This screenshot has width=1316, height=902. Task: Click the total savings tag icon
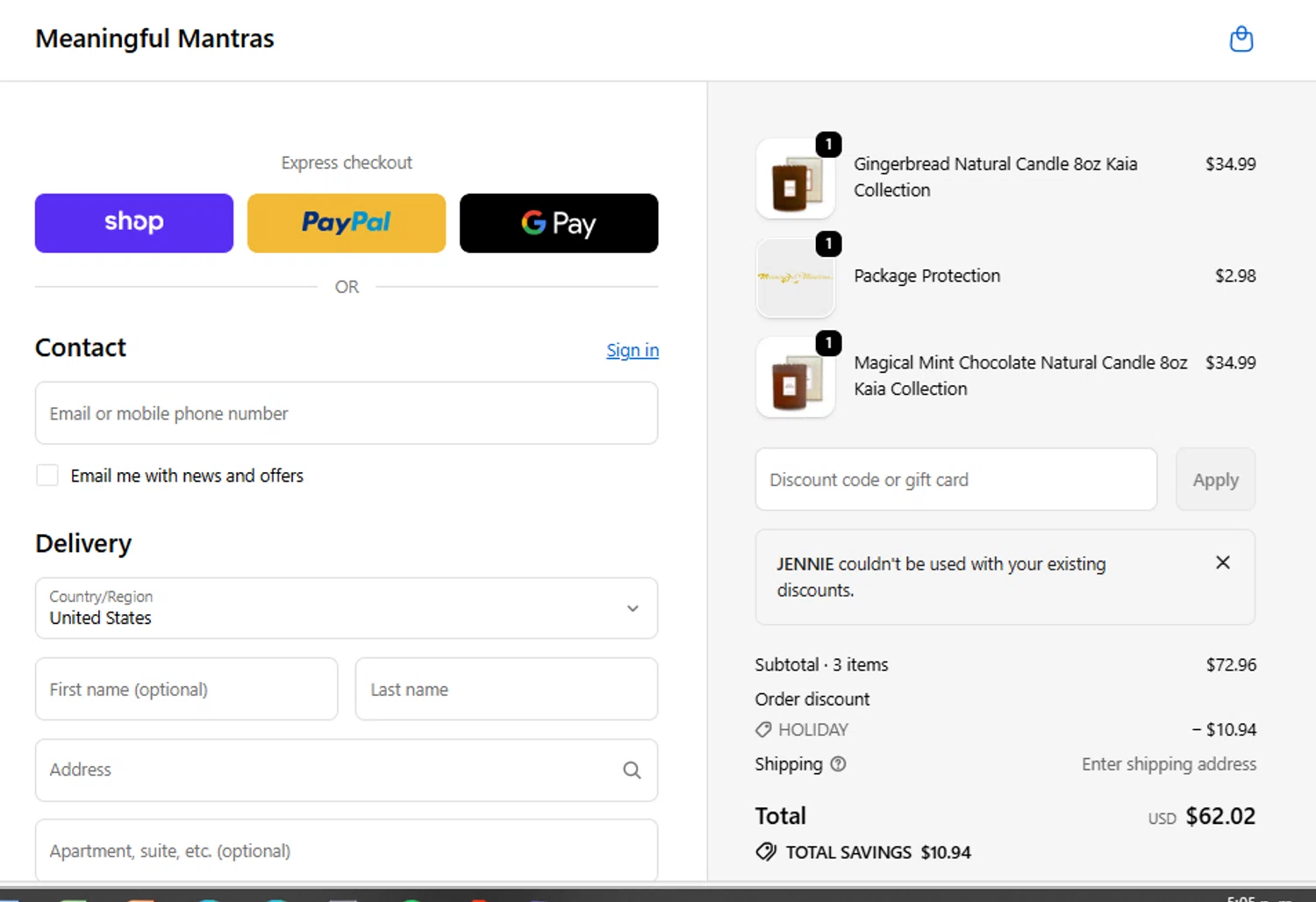pos(766,852)
